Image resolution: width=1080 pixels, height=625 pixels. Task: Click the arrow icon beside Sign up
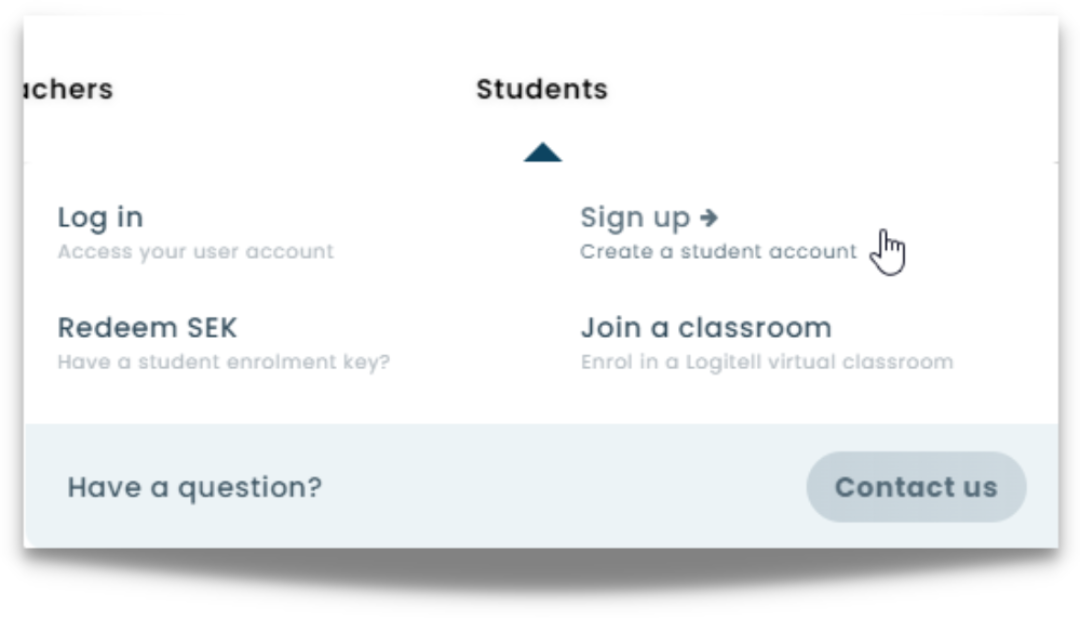706,217
